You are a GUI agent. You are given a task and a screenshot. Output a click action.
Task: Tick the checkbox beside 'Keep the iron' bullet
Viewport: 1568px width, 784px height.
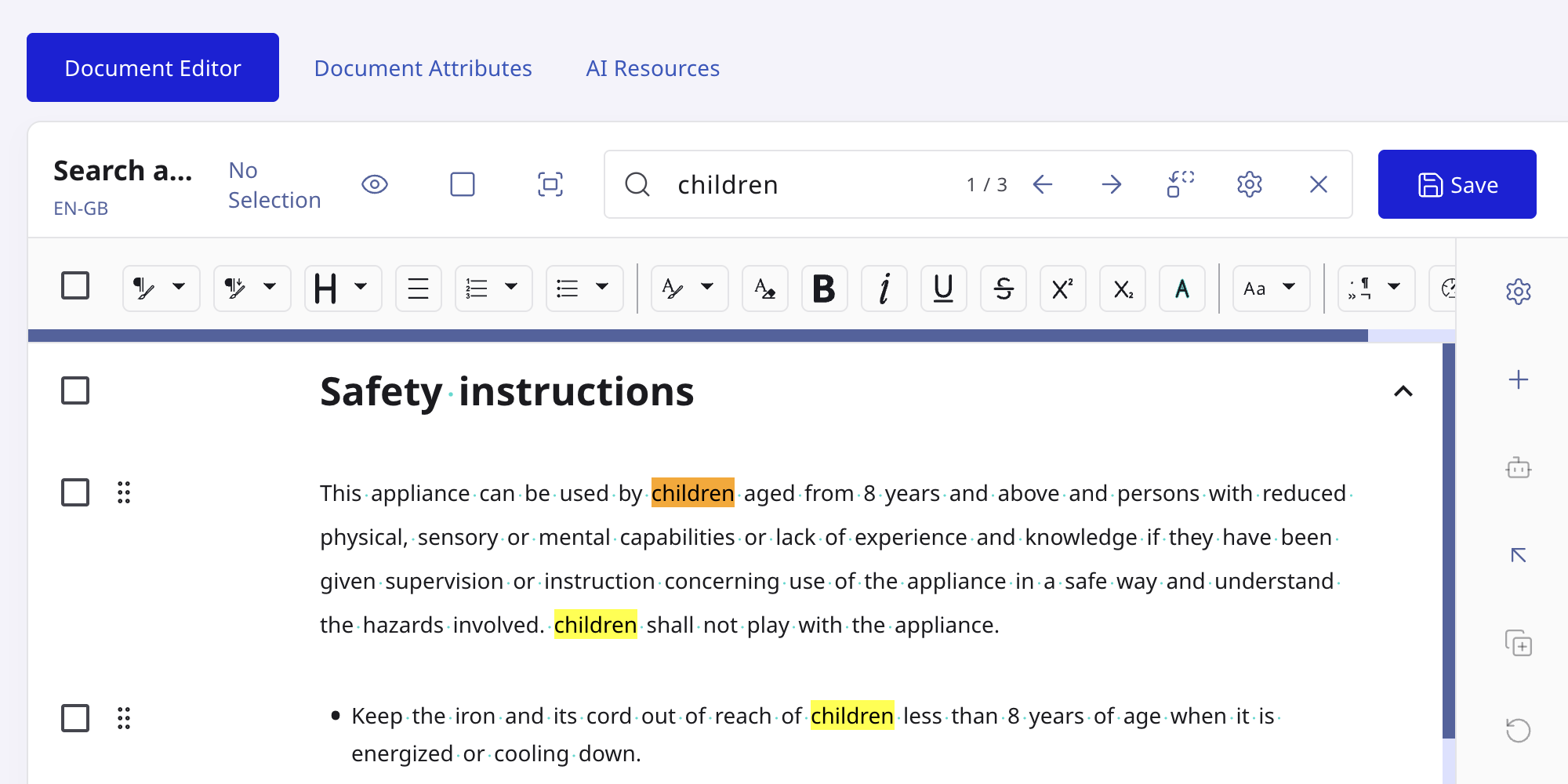pyautogui.click(x=75, y=718)
